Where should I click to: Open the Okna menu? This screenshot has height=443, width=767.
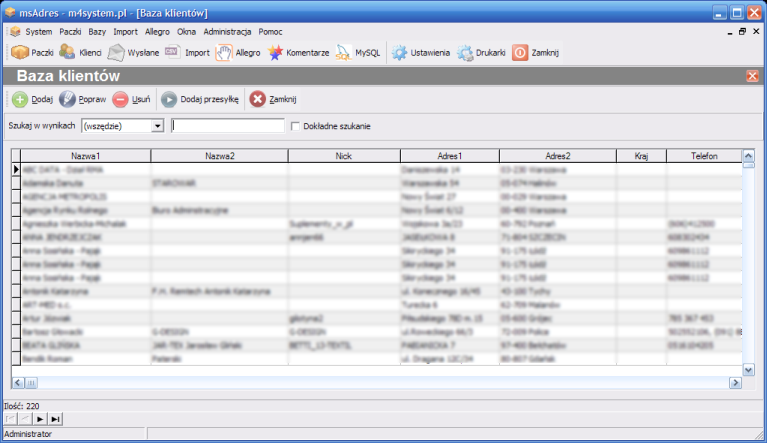pyautogui.click(x=186, y=32)
